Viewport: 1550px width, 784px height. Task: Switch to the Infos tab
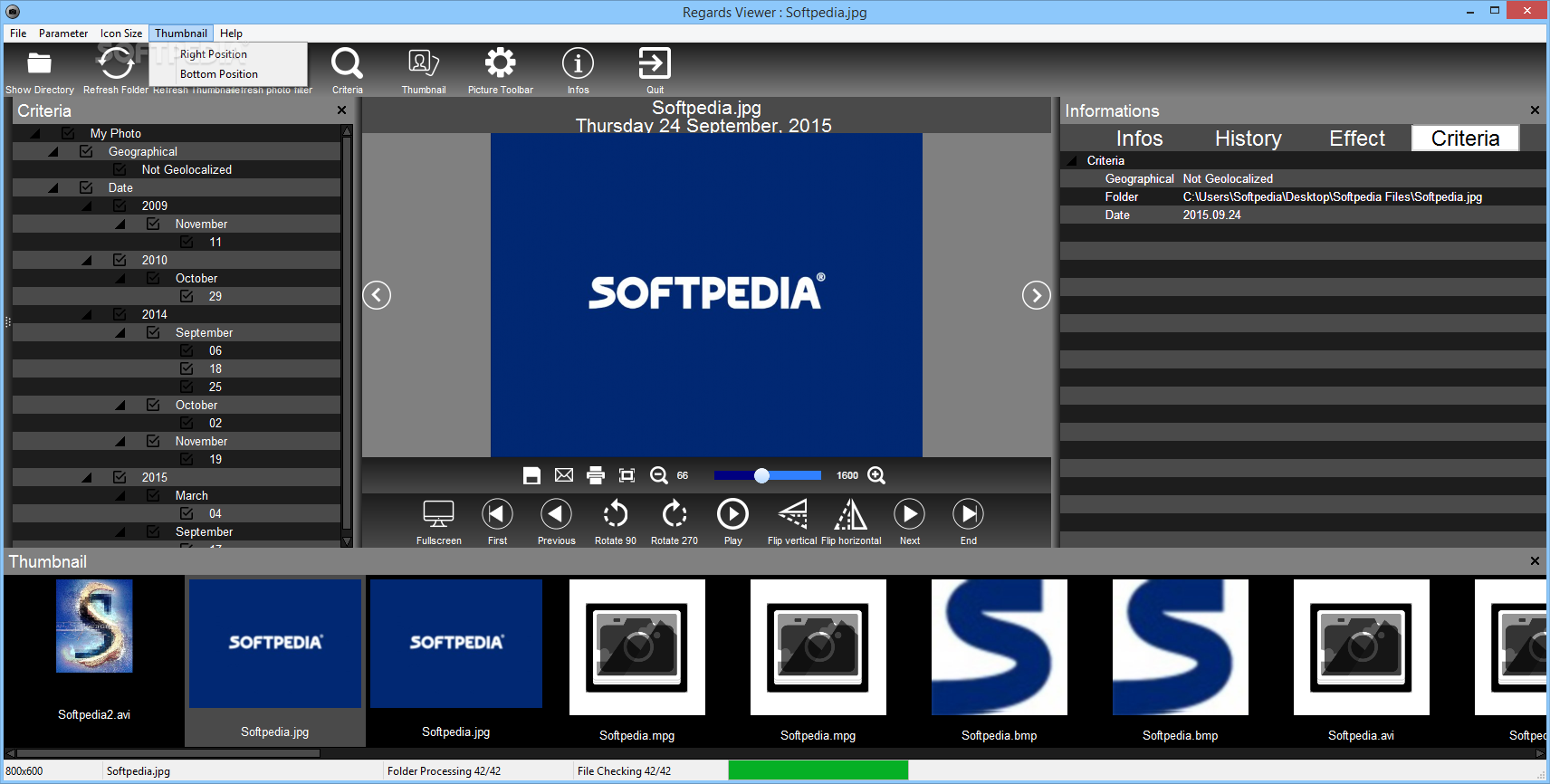[1139, 139]
